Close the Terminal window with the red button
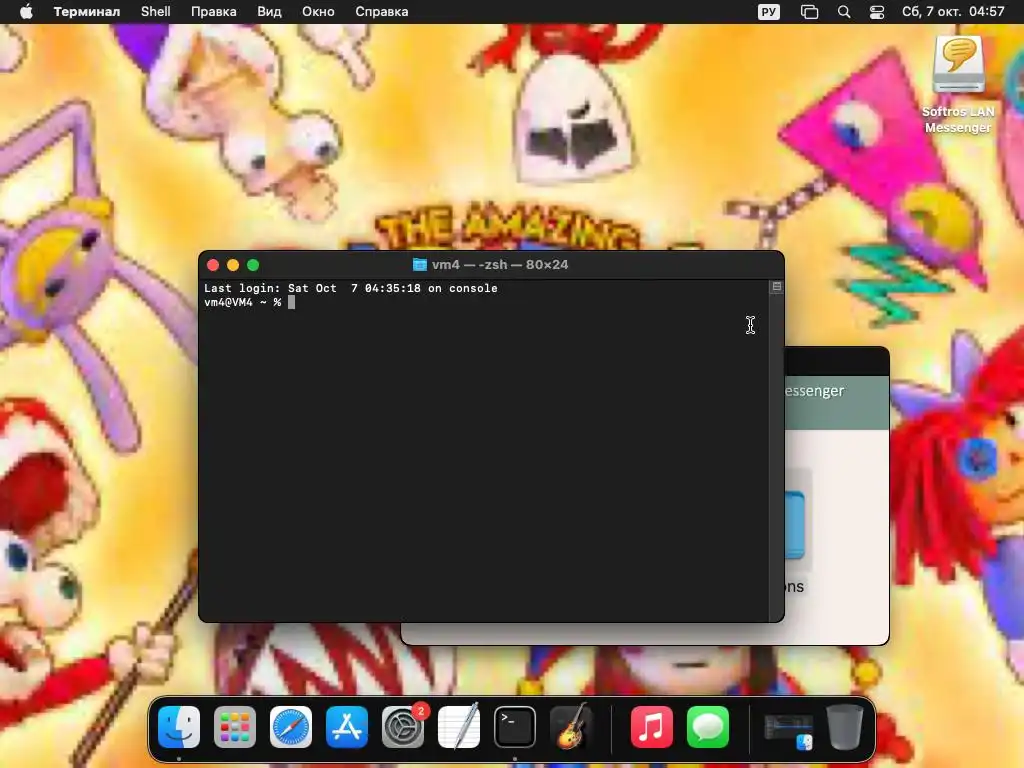This screenshot has width=1024, height=768. [213, 265]
